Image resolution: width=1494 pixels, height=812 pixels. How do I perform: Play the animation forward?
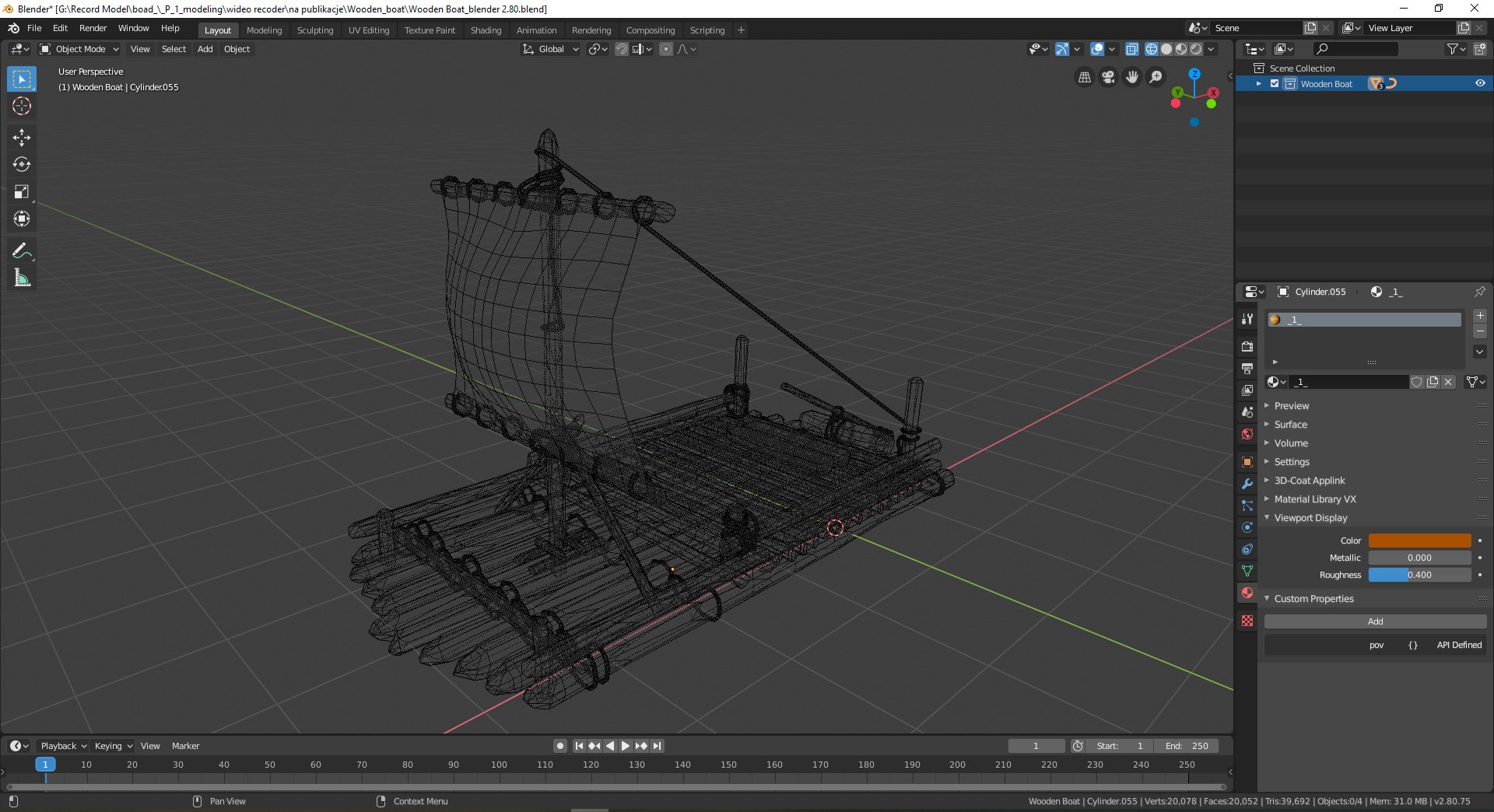pos(625,746)
